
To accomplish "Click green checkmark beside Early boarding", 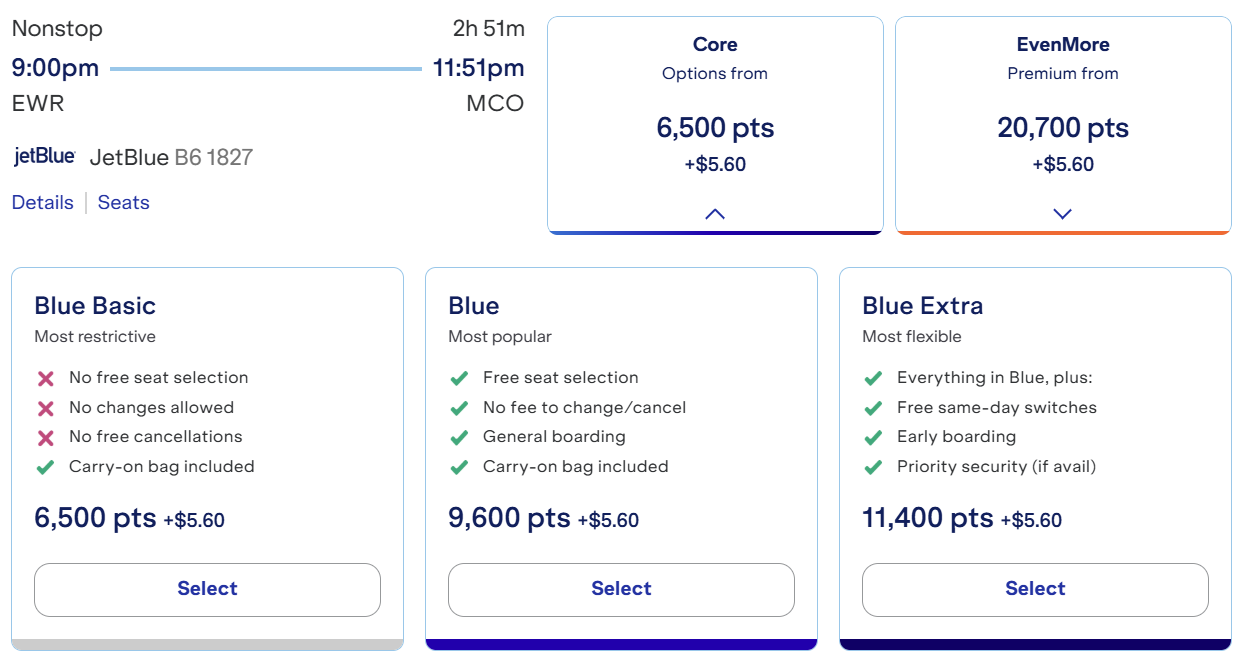I will (873, 438).
